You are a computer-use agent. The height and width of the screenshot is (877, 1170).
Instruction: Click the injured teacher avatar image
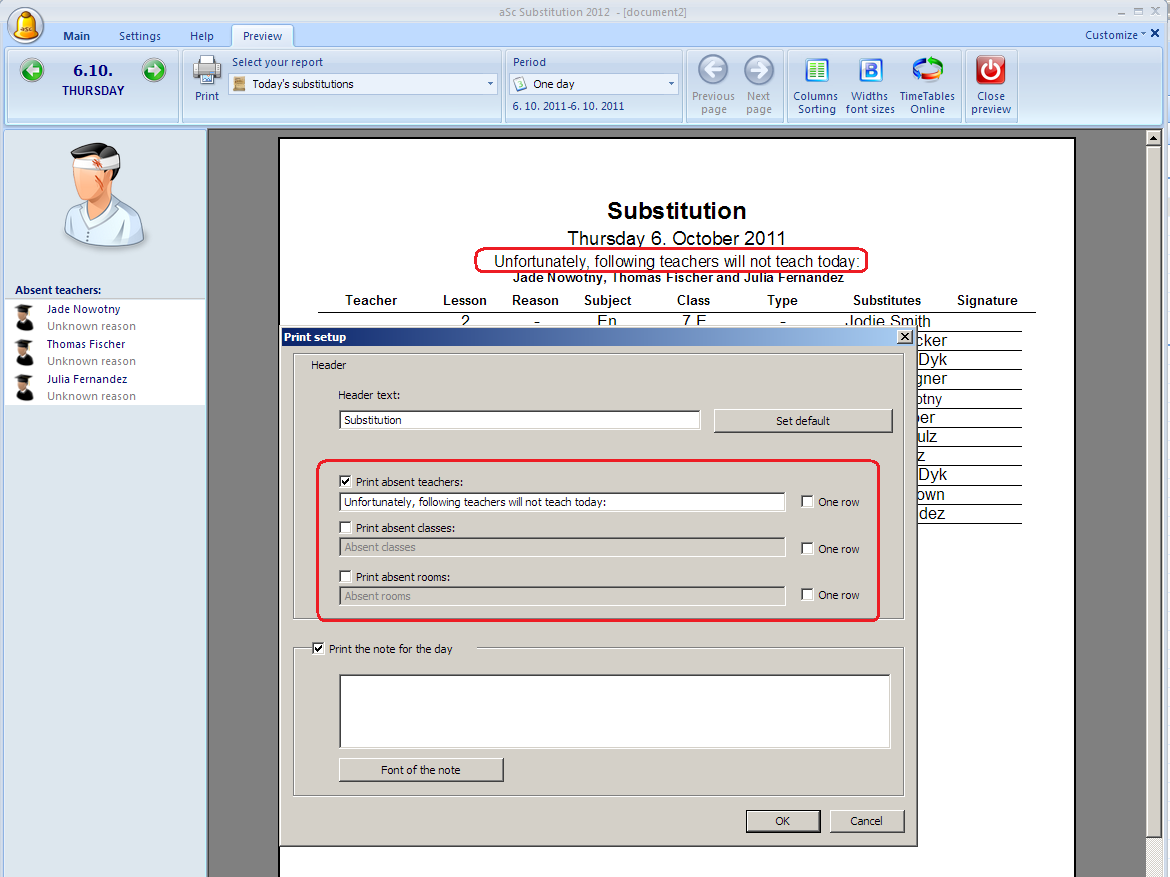(104, 196)
